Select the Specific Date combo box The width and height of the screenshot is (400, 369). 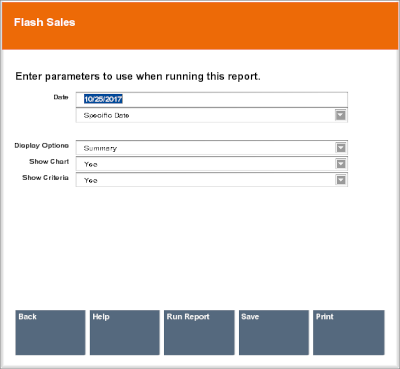click(x=212, y=115)
